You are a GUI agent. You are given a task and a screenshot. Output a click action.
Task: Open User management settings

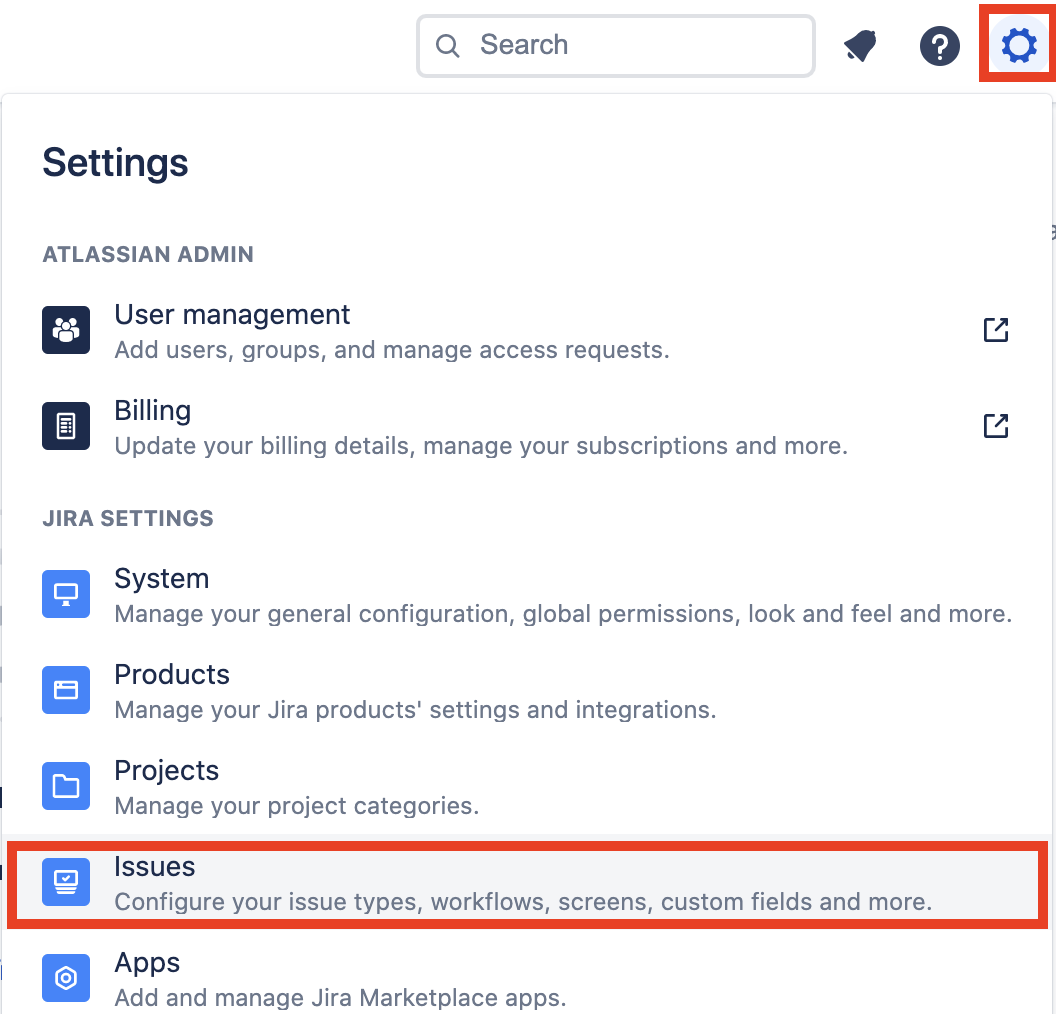tap(527, 331)
